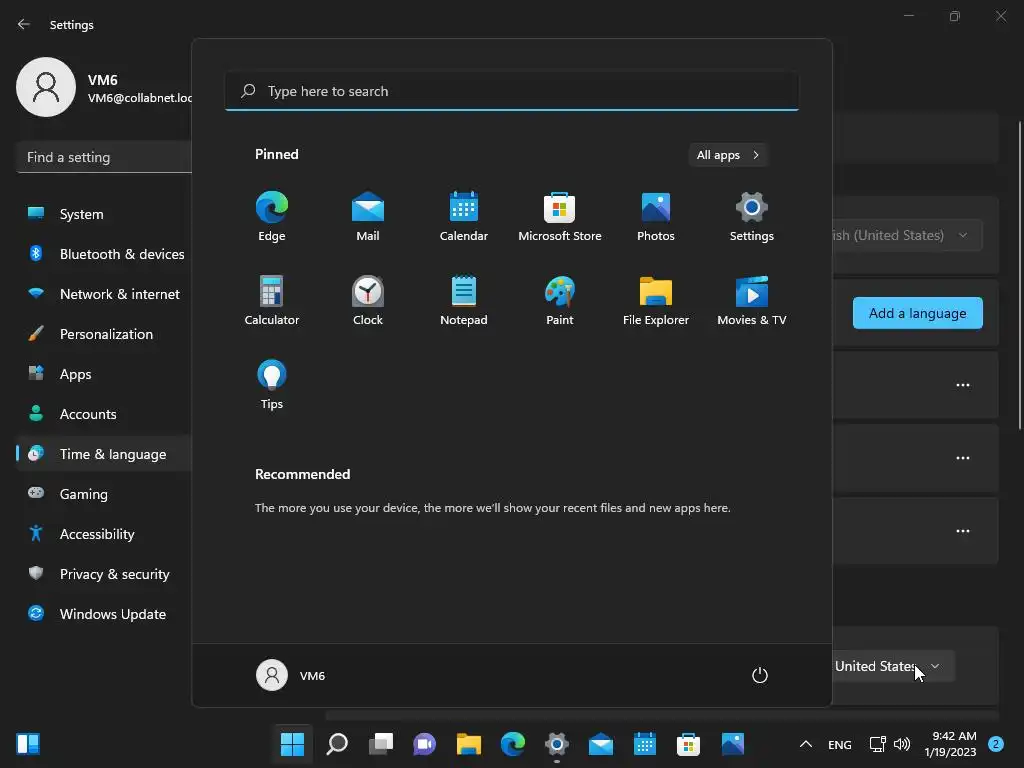Open Task View on taskbar

pos(381,744)
